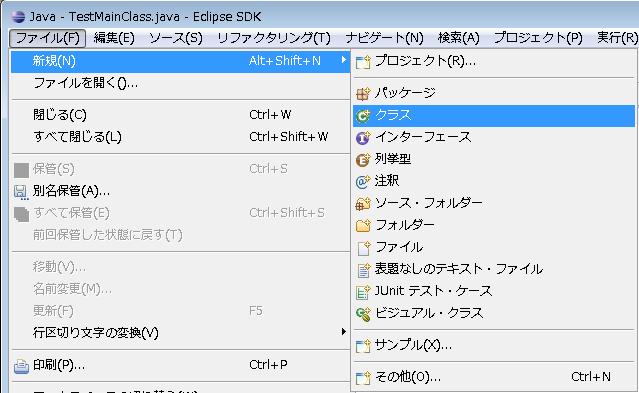Choose インターフェース in New submenu
Screen dimensions: 639x393
[494, 137]
